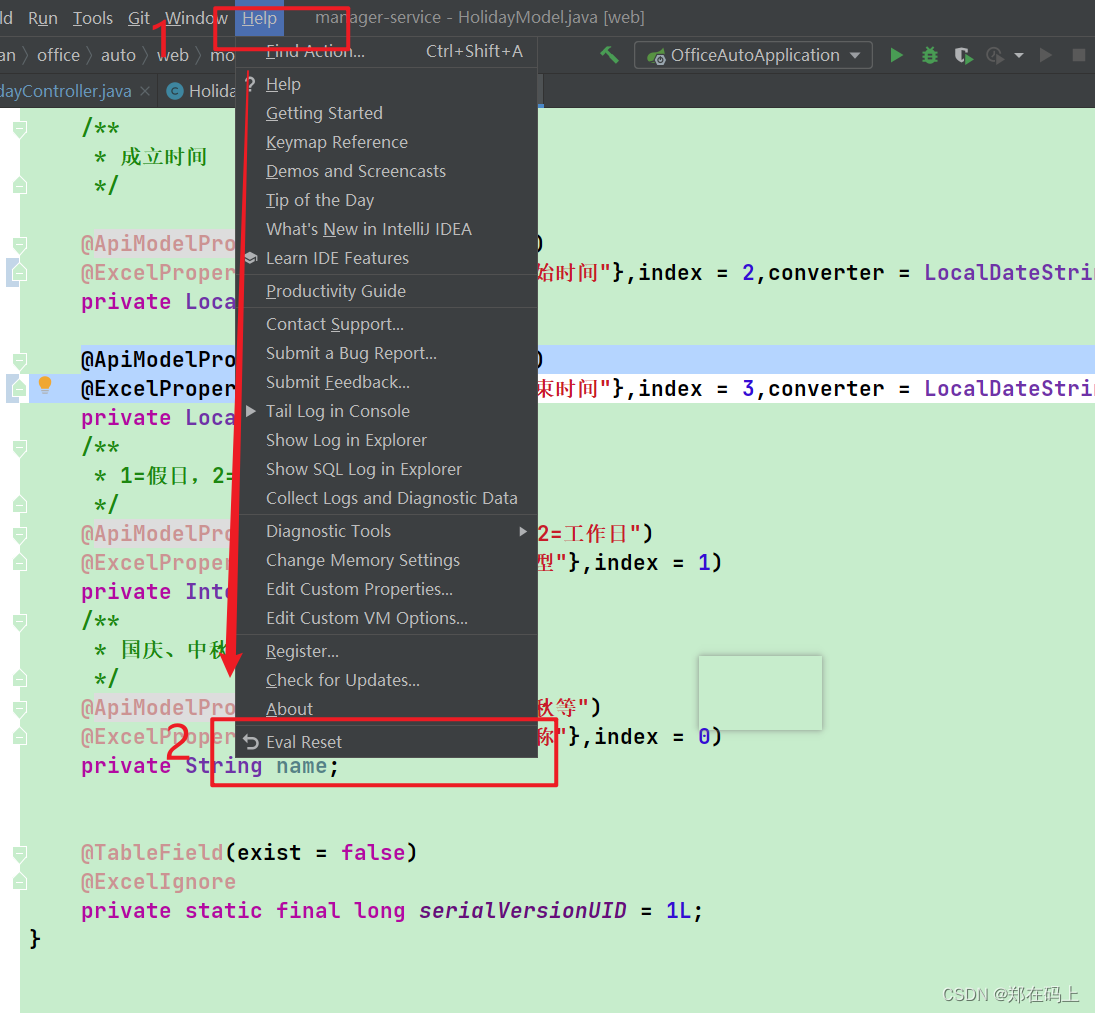
Task: Expand the profiler dropdown arrow
Action: tap(1019, 55)
